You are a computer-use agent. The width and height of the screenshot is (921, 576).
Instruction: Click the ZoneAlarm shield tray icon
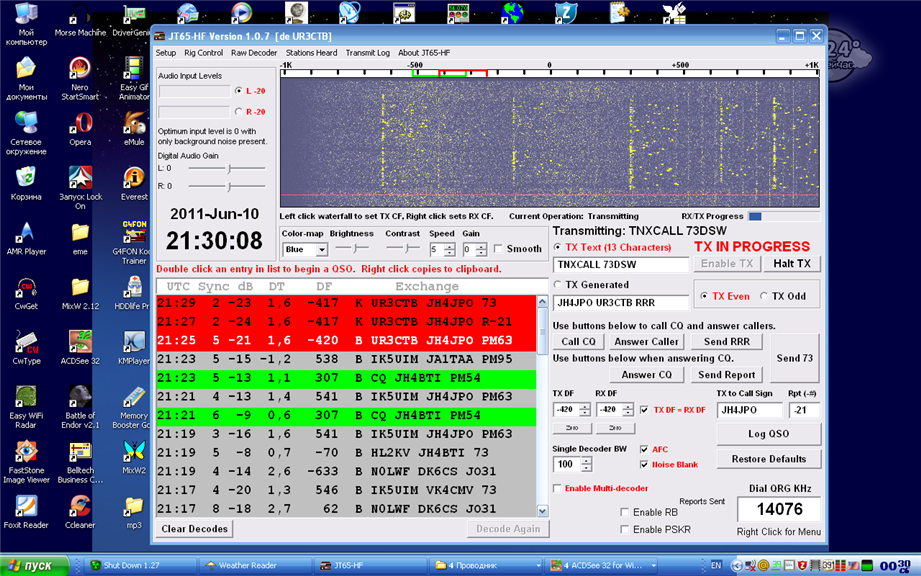tap(802, 565)
